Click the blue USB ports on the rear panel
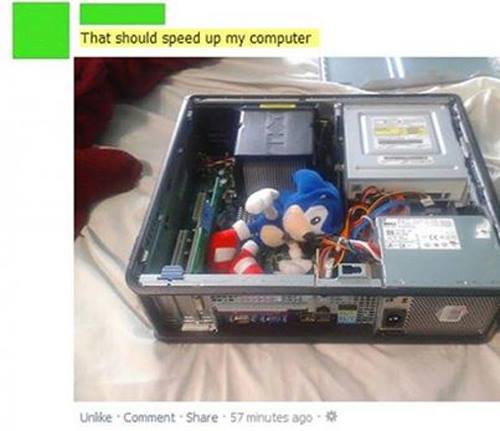The height and width of the screenshot is (431, 500). point(343,314)
